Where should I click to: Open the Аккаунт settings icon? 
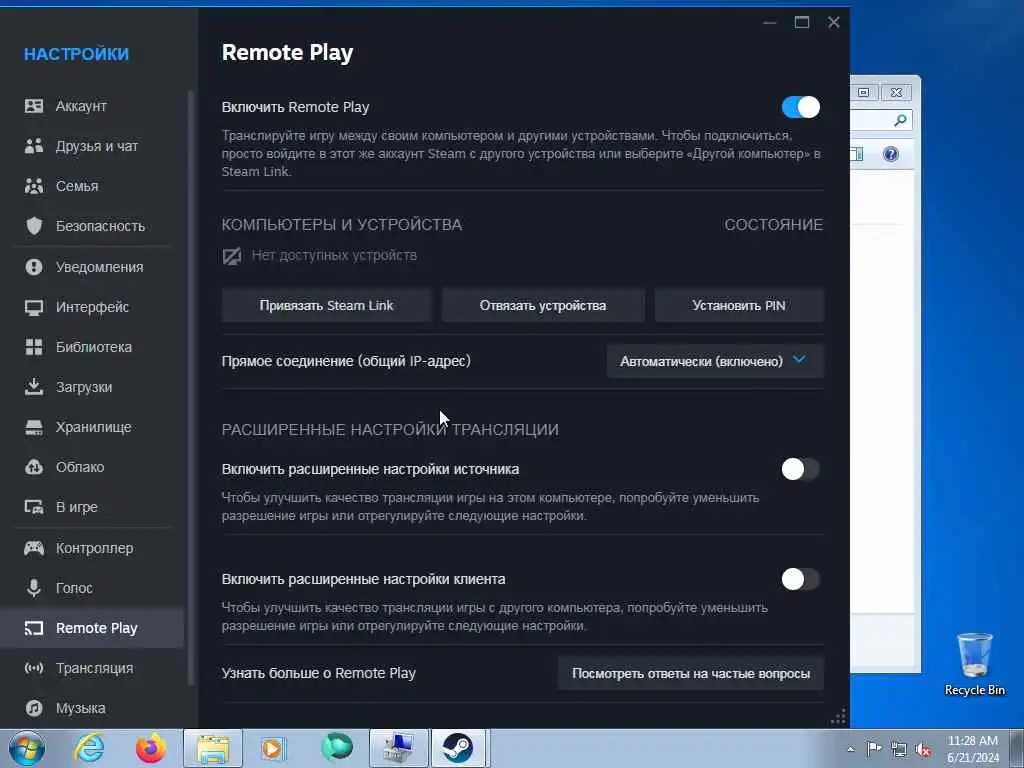(34, 106)
